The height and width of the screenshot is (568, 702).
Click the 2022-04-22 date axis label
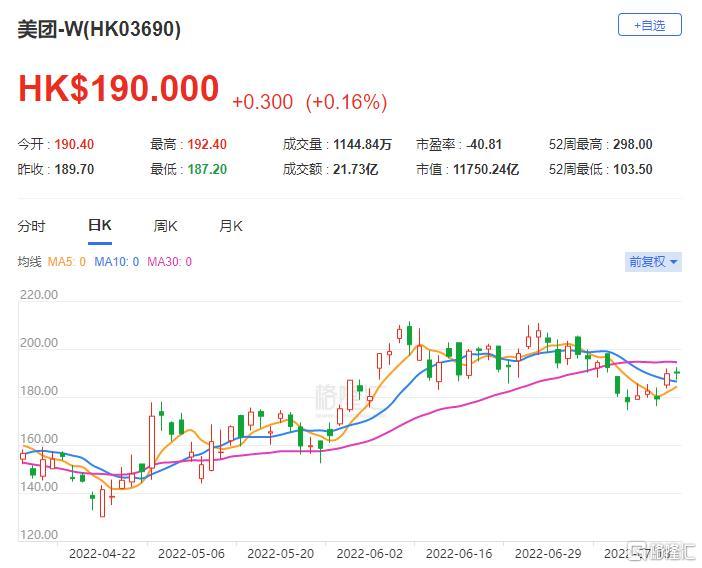[102, 554]
